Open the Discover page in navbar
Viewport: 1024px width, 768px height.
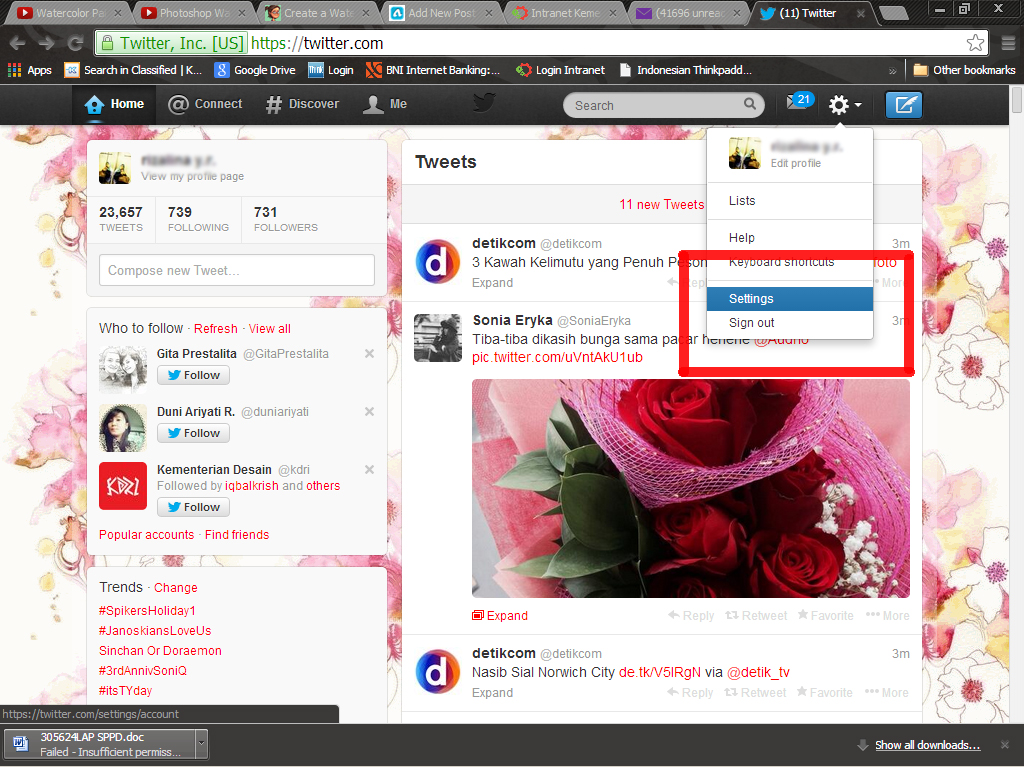point(302,104)
